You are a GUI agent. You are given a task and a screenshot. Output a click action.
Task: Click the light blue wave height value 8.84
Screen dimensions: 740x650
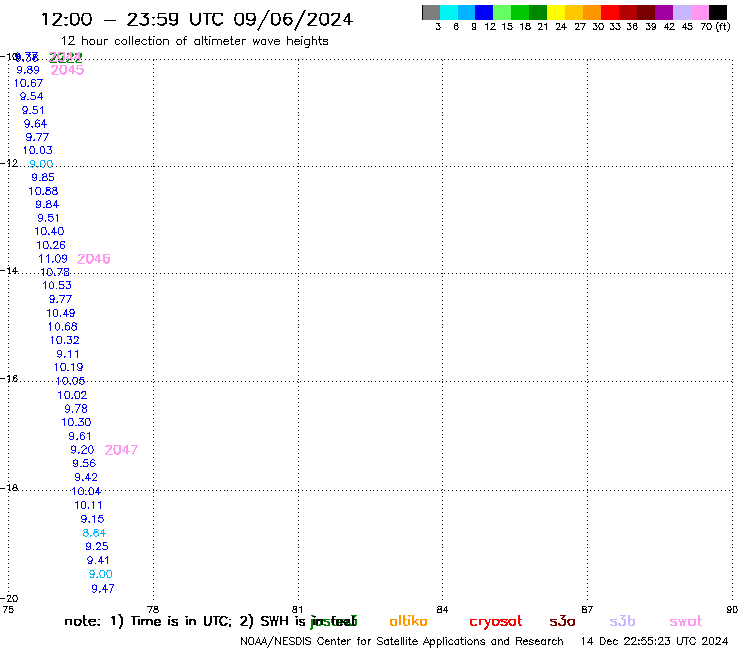click(94, 533)
